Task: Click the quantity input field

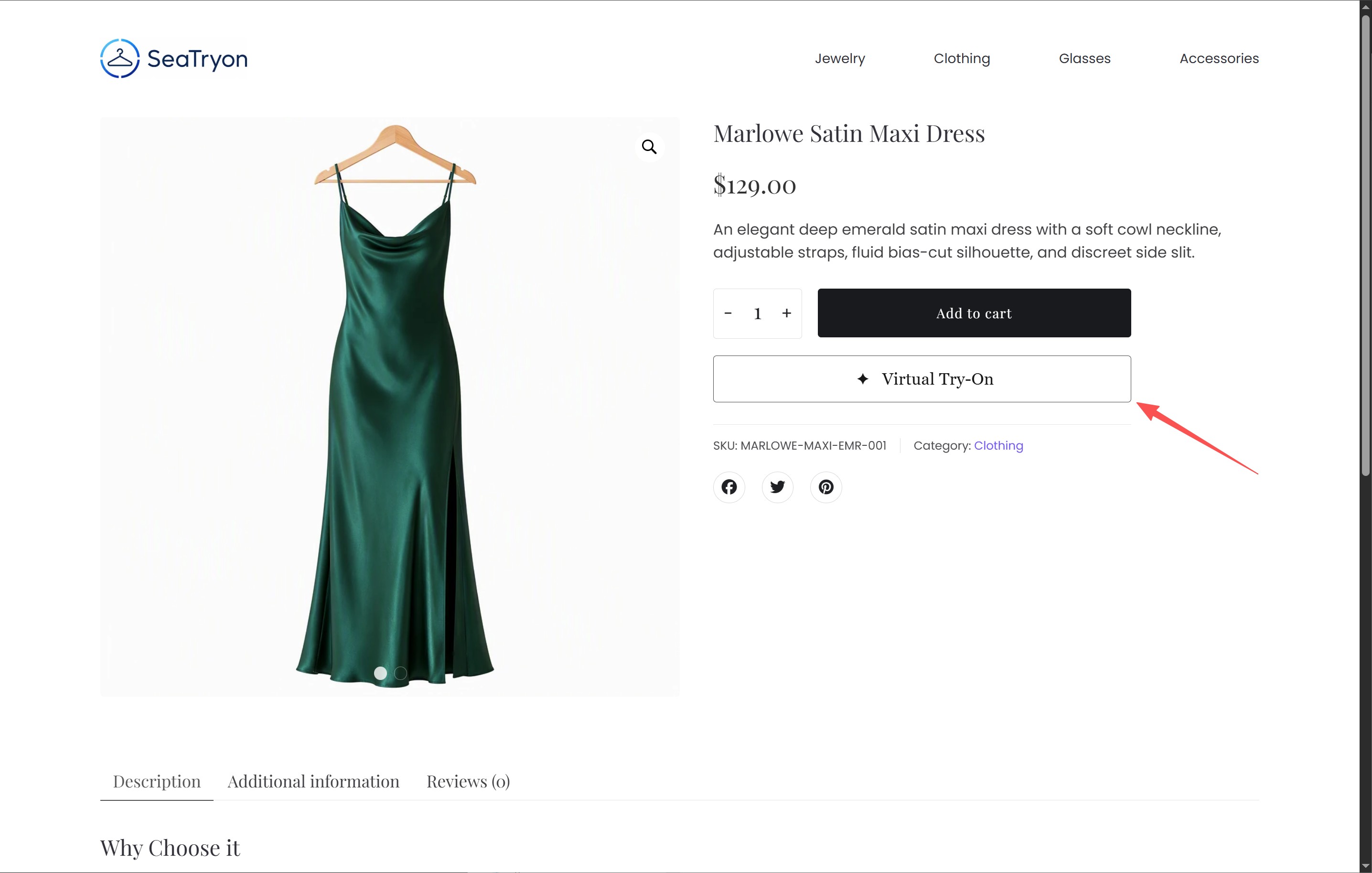Action: pos(757,313)
